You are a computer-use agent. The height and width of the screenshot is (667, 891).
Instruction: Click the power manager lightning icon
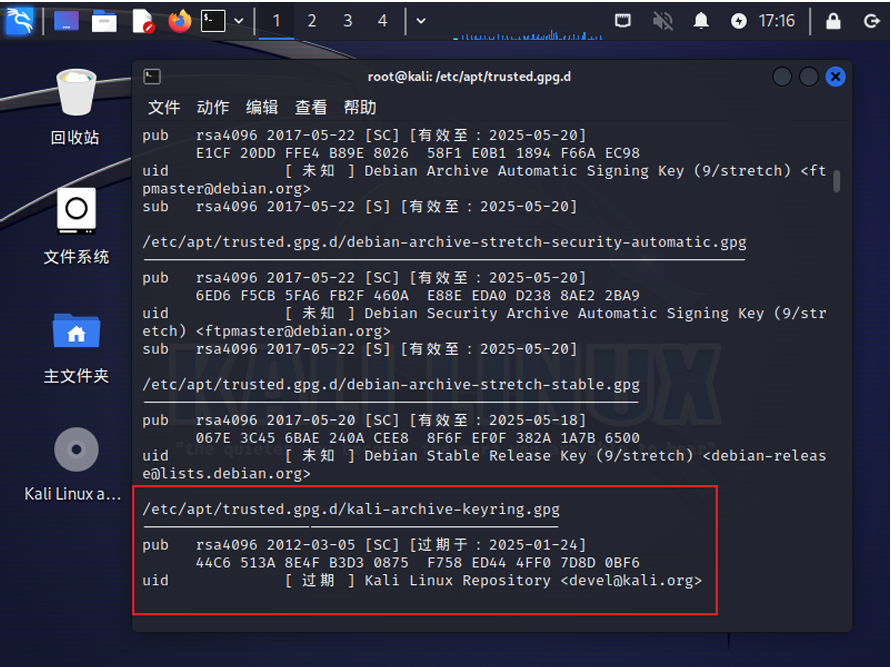(739, 21)
